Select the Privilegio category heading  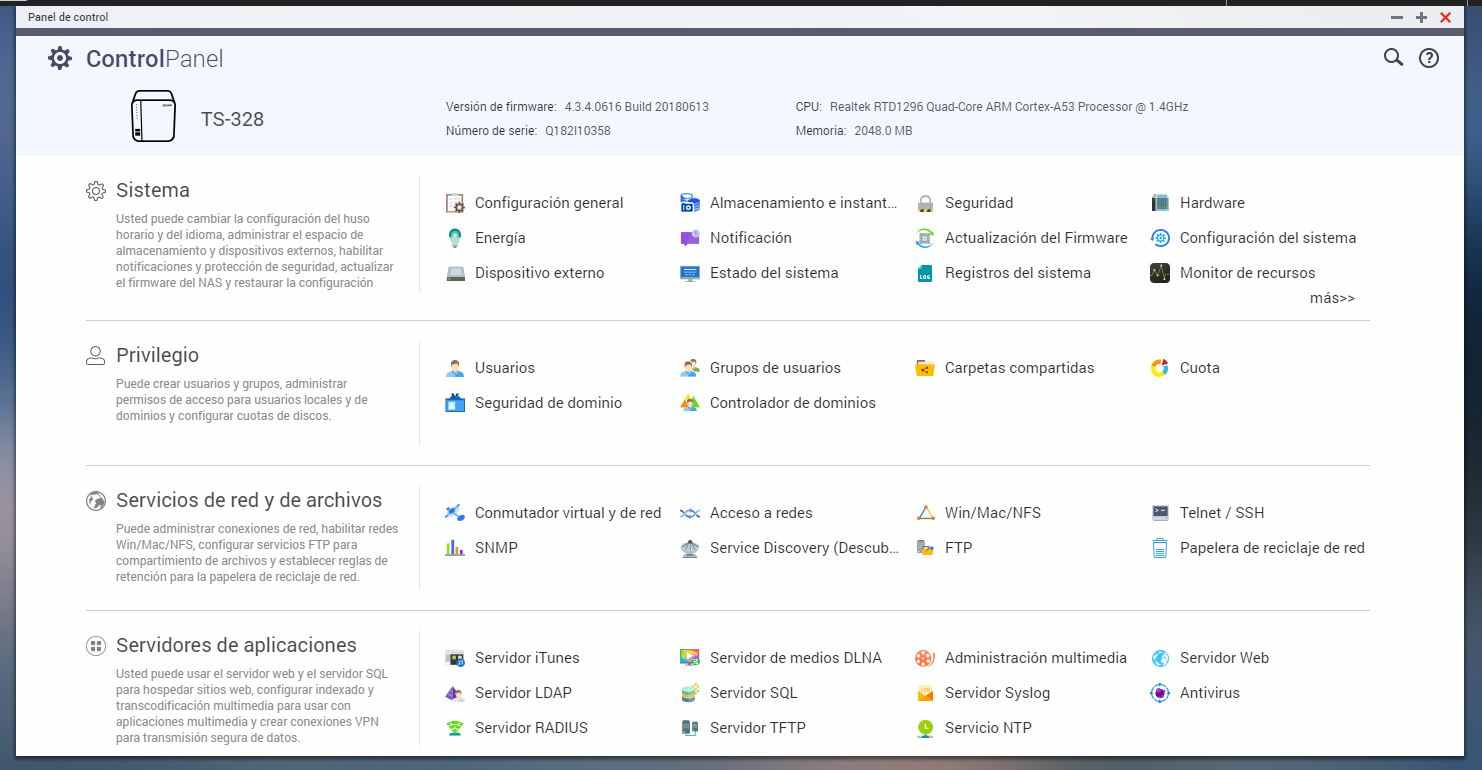[157, 355]
